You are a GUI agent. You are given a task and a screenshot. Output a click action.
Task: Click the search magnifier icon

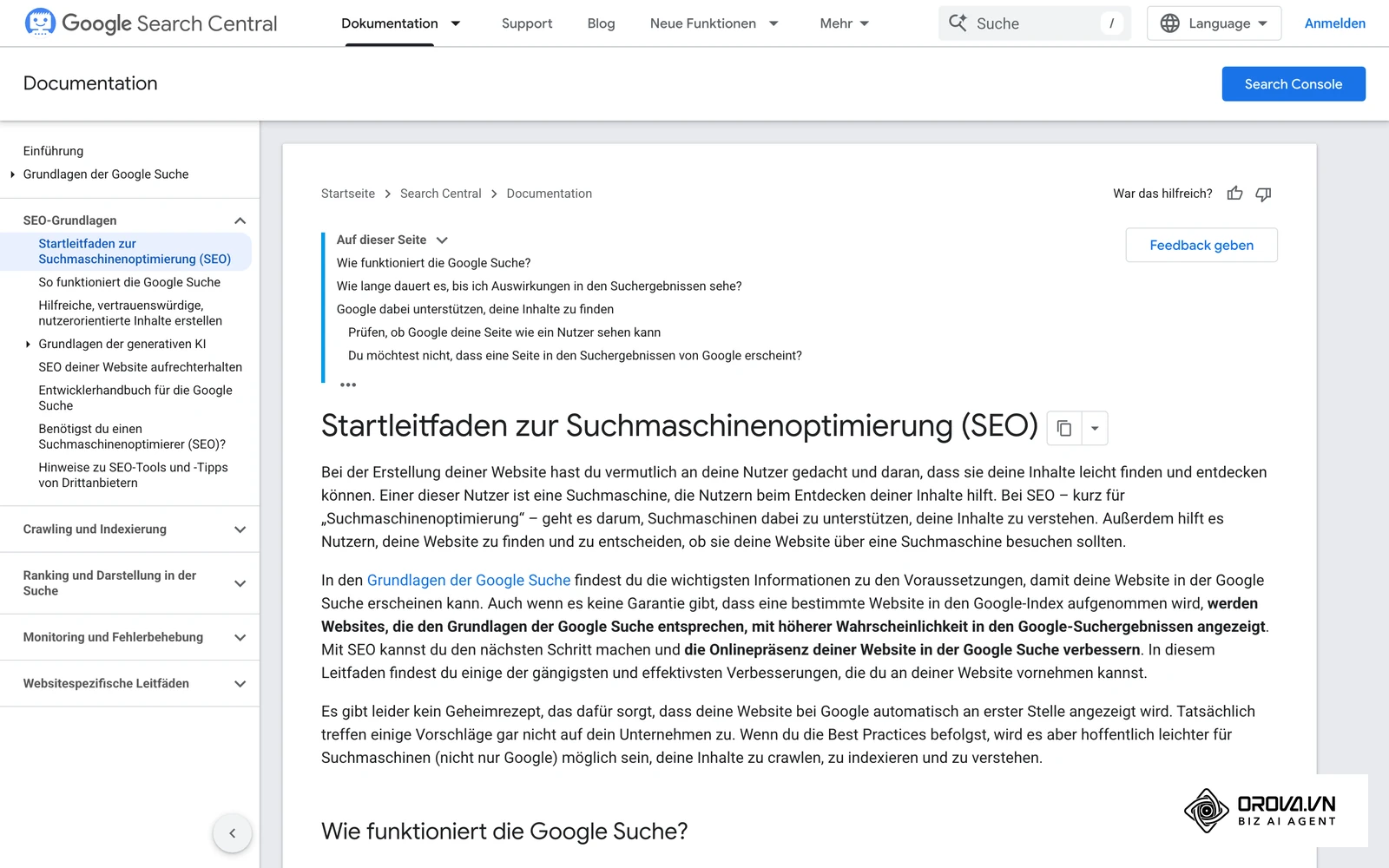[958, 23]
